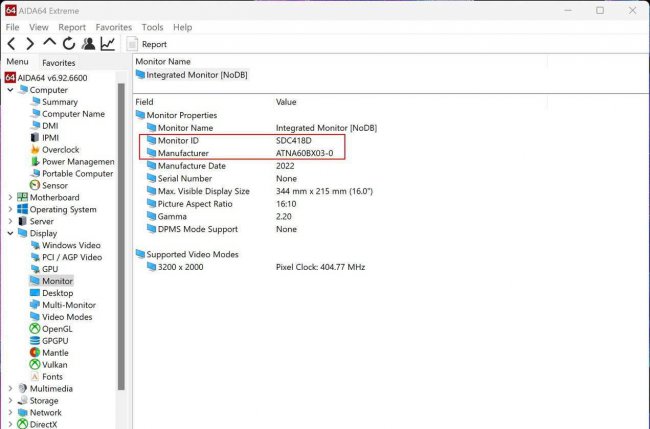Open the IPMI tree item
Screen dimensions: 650x429
click(x=45, y=138)
